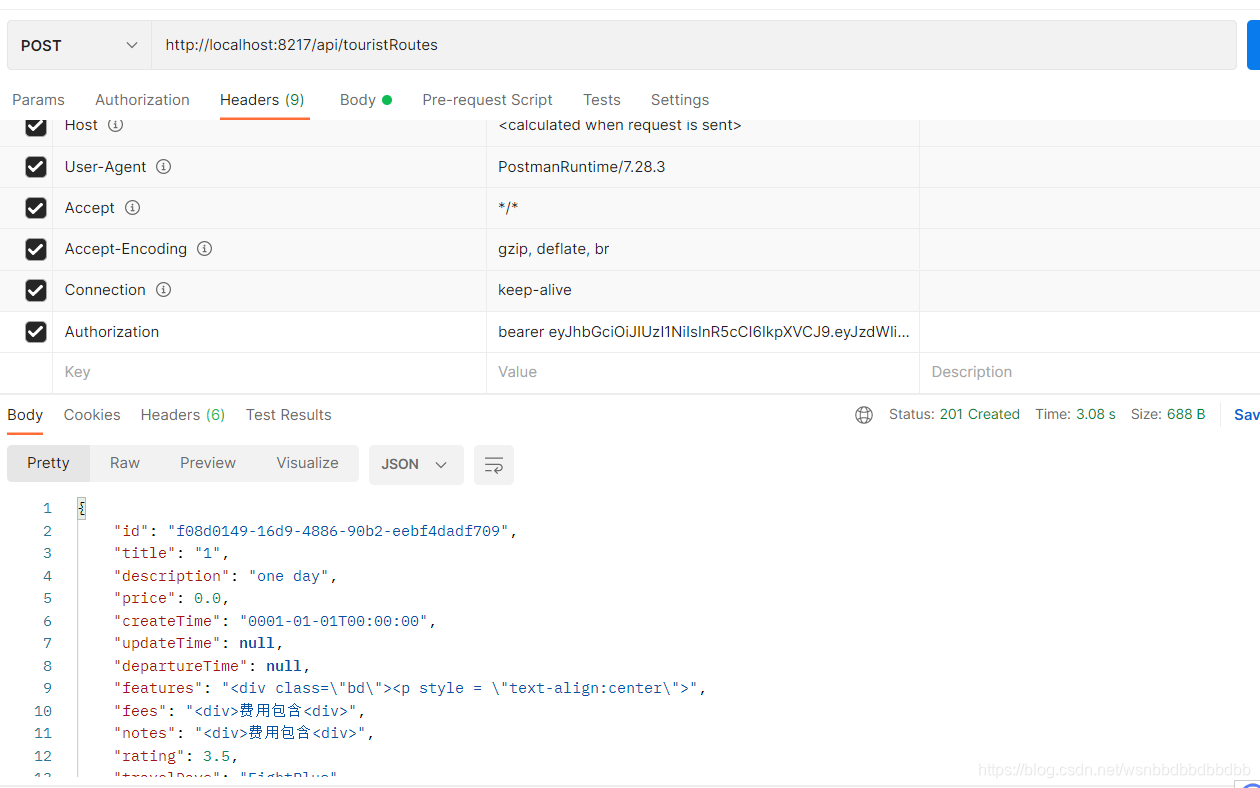
Task: Open the Test Results tab
Action: pyautogui.click(x=288, y=415)
